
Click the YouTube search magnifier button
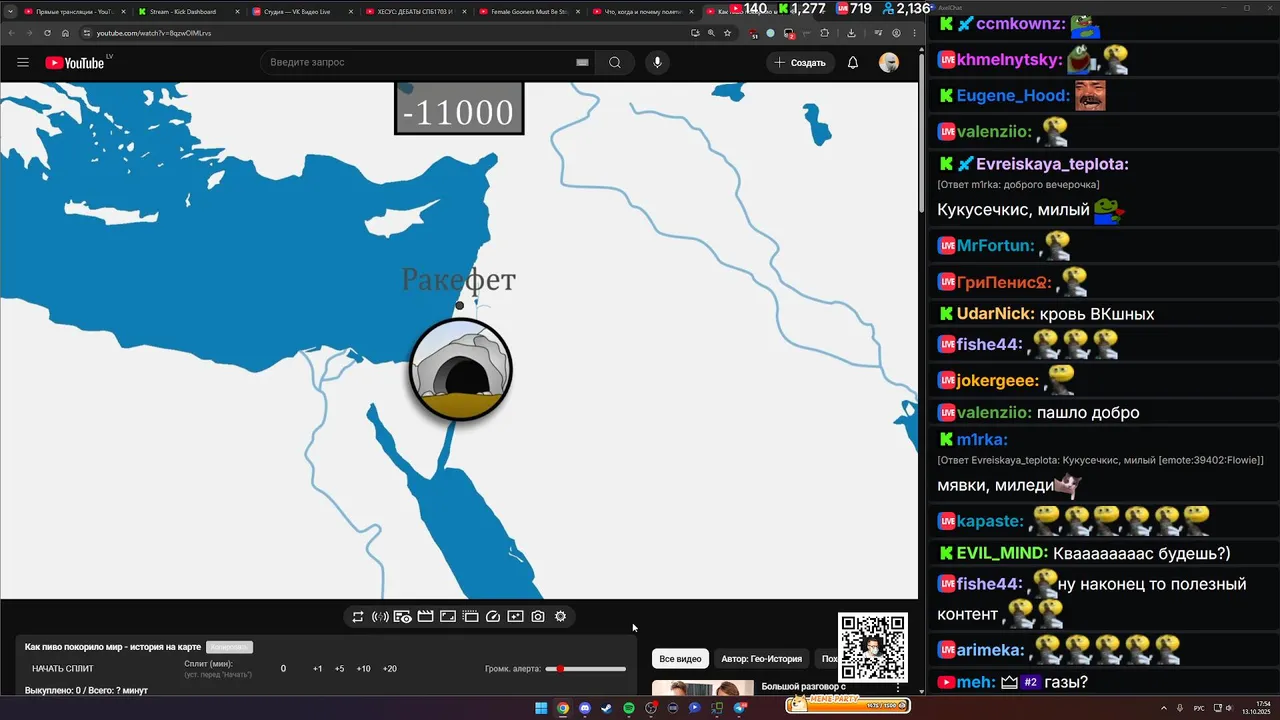[615, 62]
